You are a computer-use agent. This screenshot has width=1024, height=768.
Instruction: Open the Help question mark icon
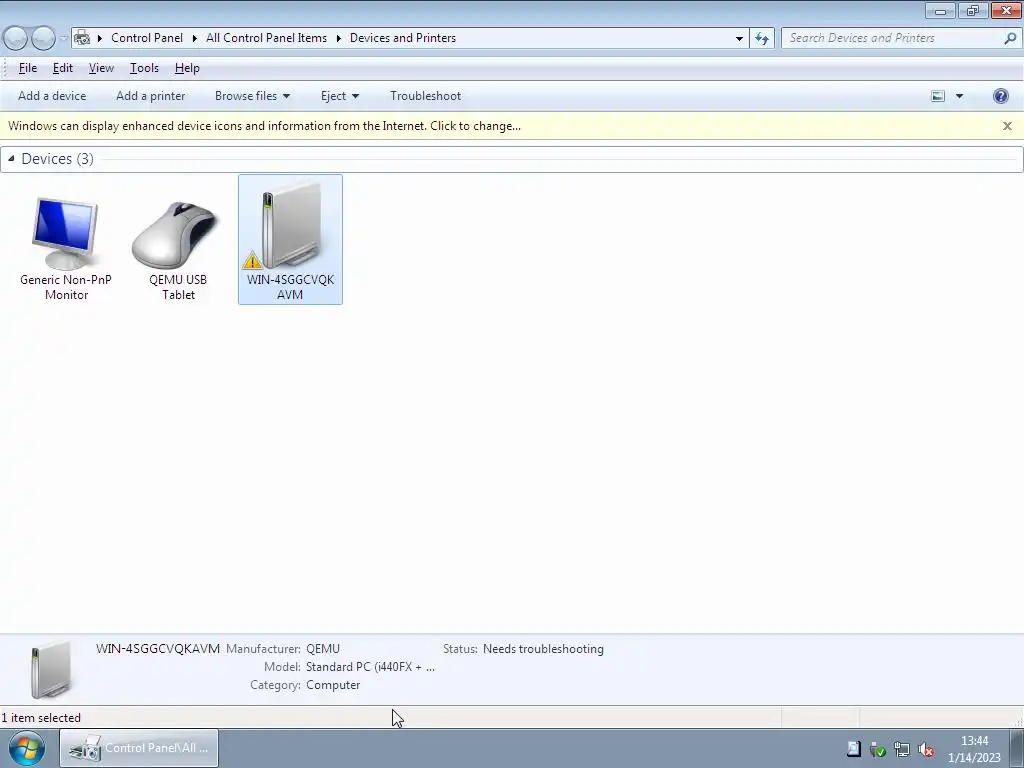pos(1000,96)
